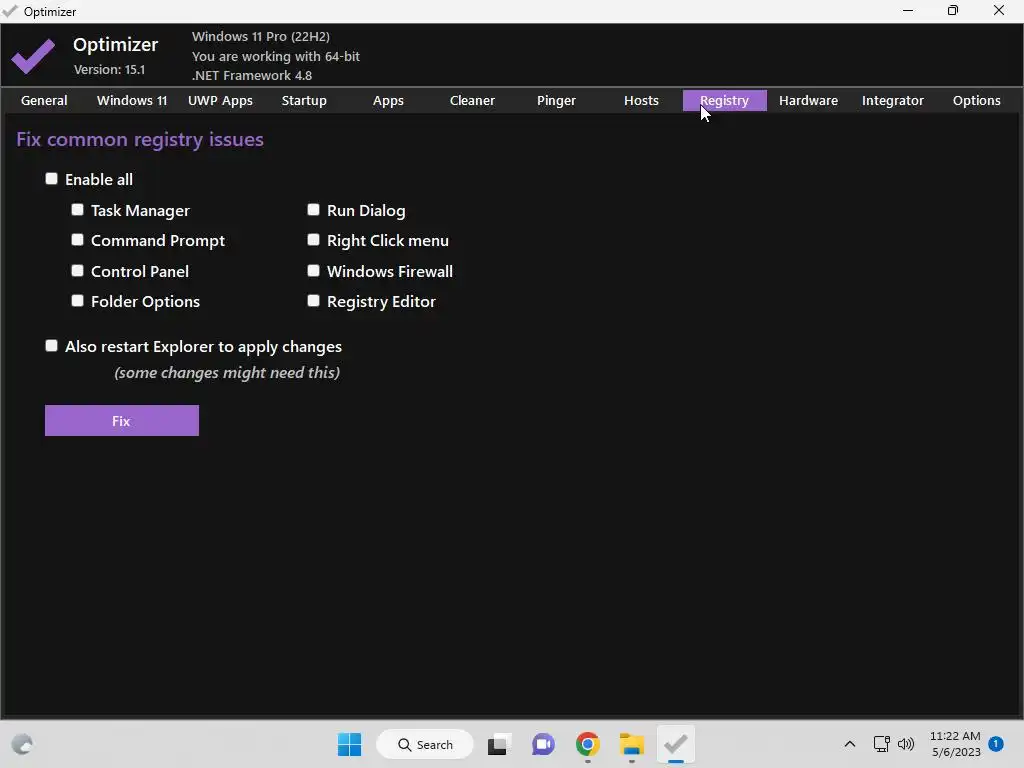The width and height of the screenshot is (1024, 768).
Task: Go to the Options tab
Action: (x=976, y=101)
